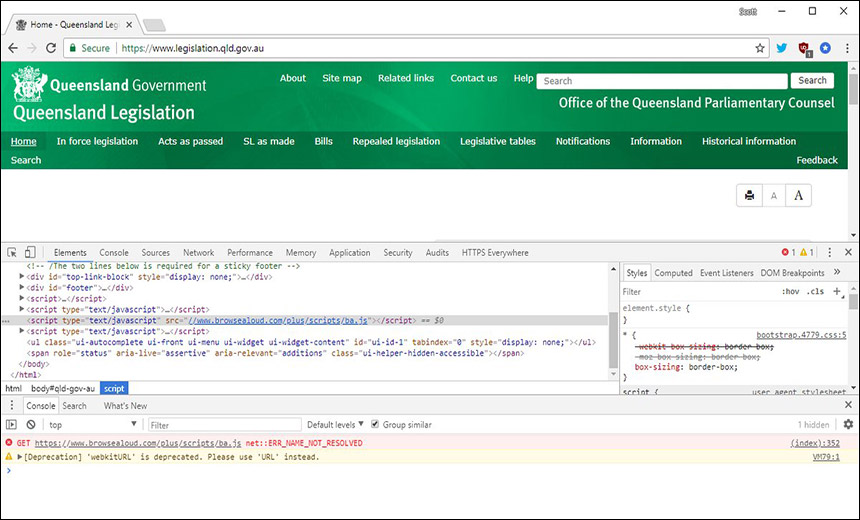Screen dimensions: 860x520
Task: Open What's New drawer tab
Action: click(x=125, y=406)
